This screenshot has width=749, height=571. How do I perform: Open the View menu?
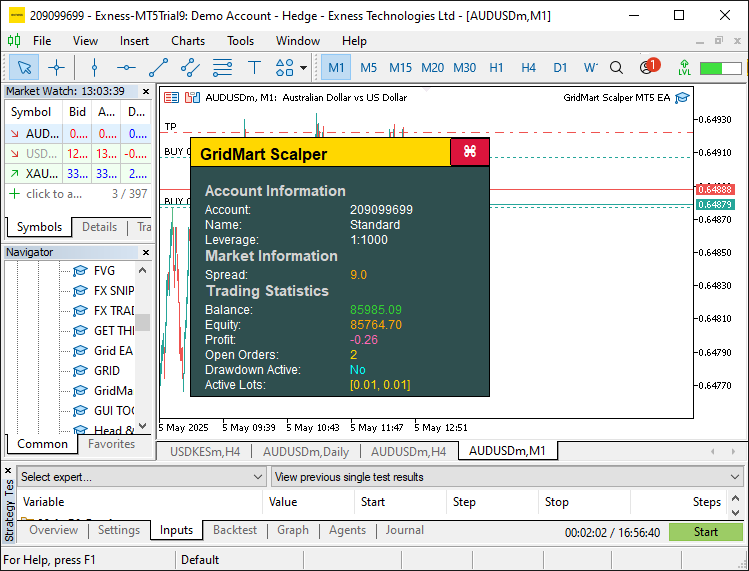(85, 41)
